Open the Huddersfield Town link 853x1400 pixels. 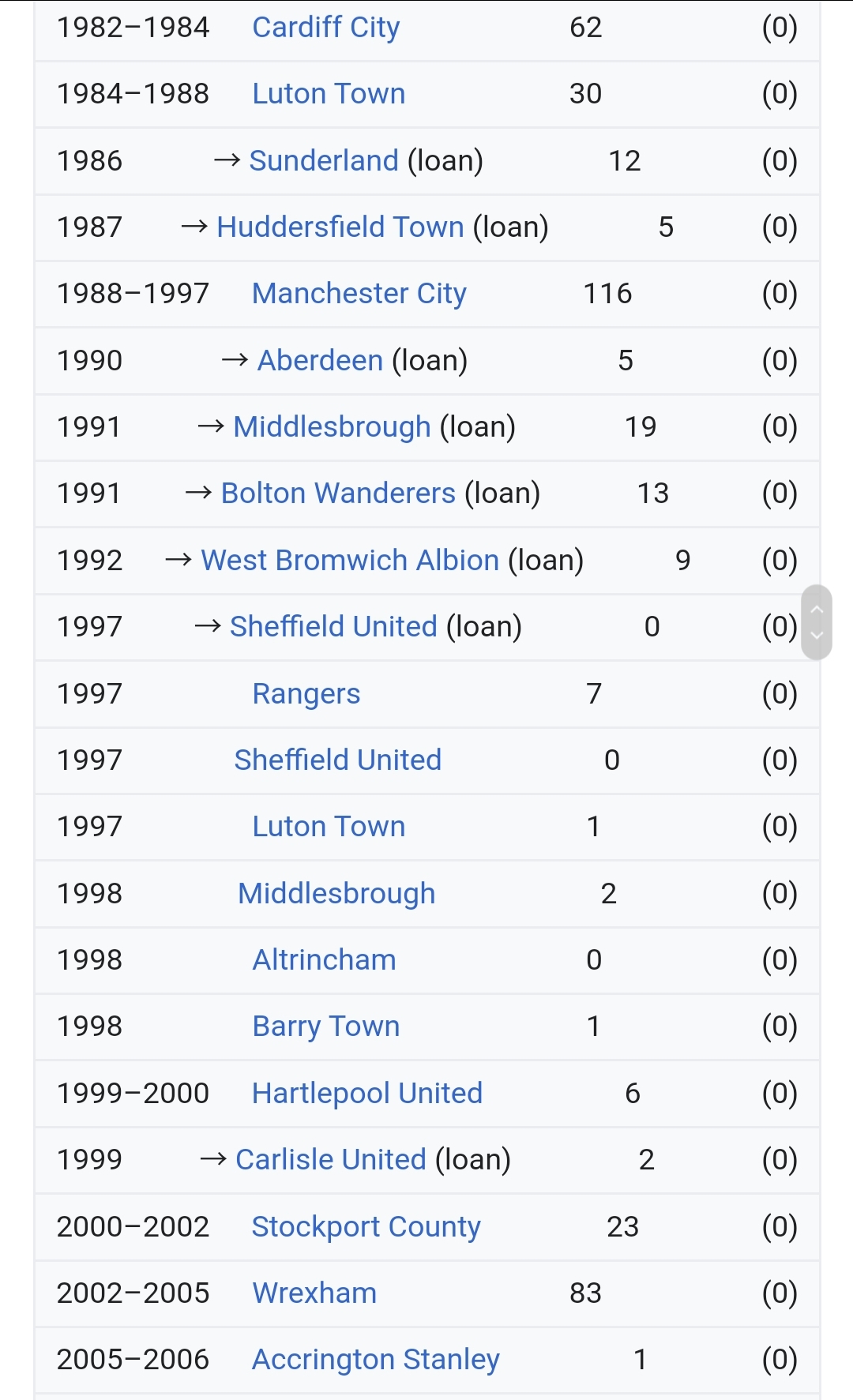(x=340, y=227)
